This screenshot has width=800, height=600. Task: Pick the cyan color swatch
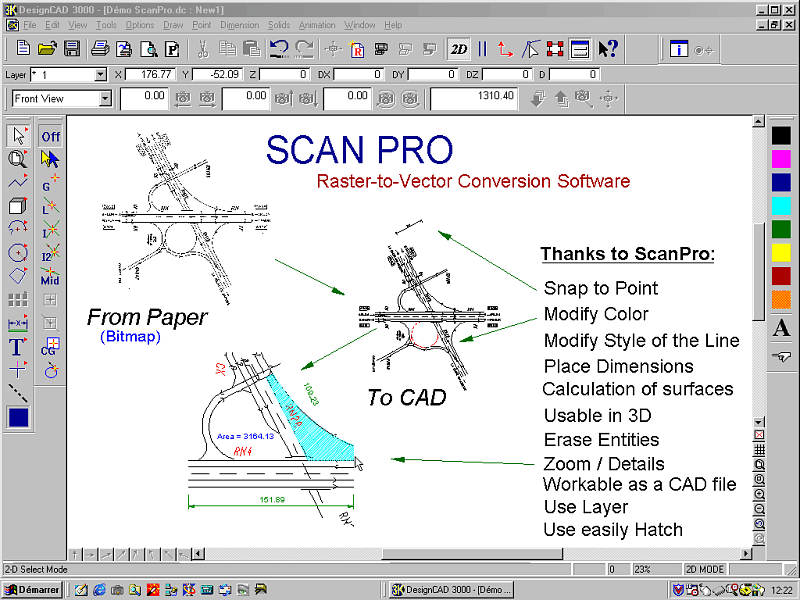pyautogui.click(x=781, y=206)
